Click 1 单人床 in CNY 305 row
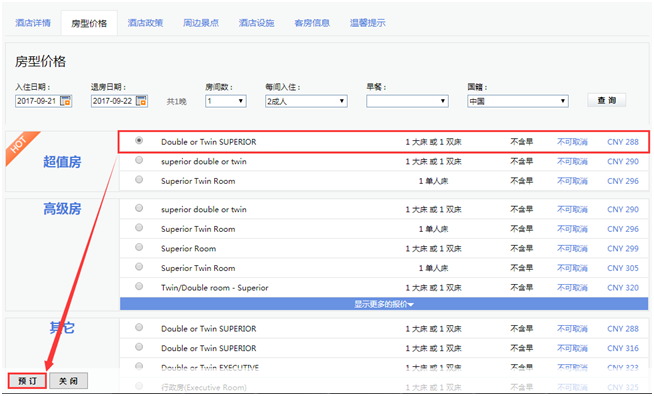Screen dimensions: 654x396 433,268
